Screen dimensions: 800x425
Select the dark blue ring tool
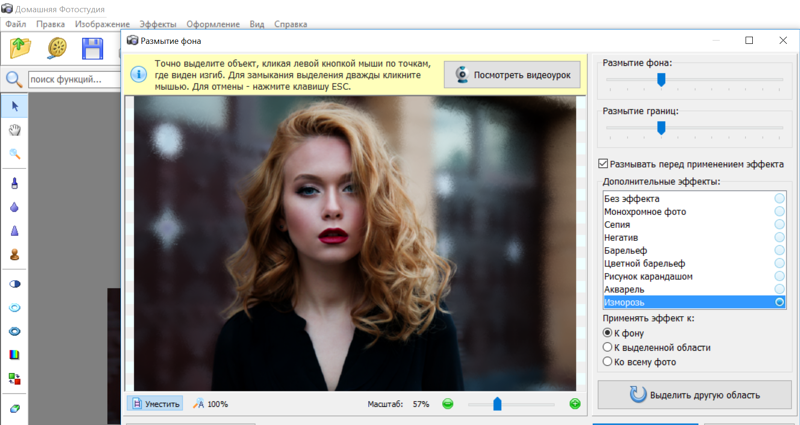(x=15, y=331)
